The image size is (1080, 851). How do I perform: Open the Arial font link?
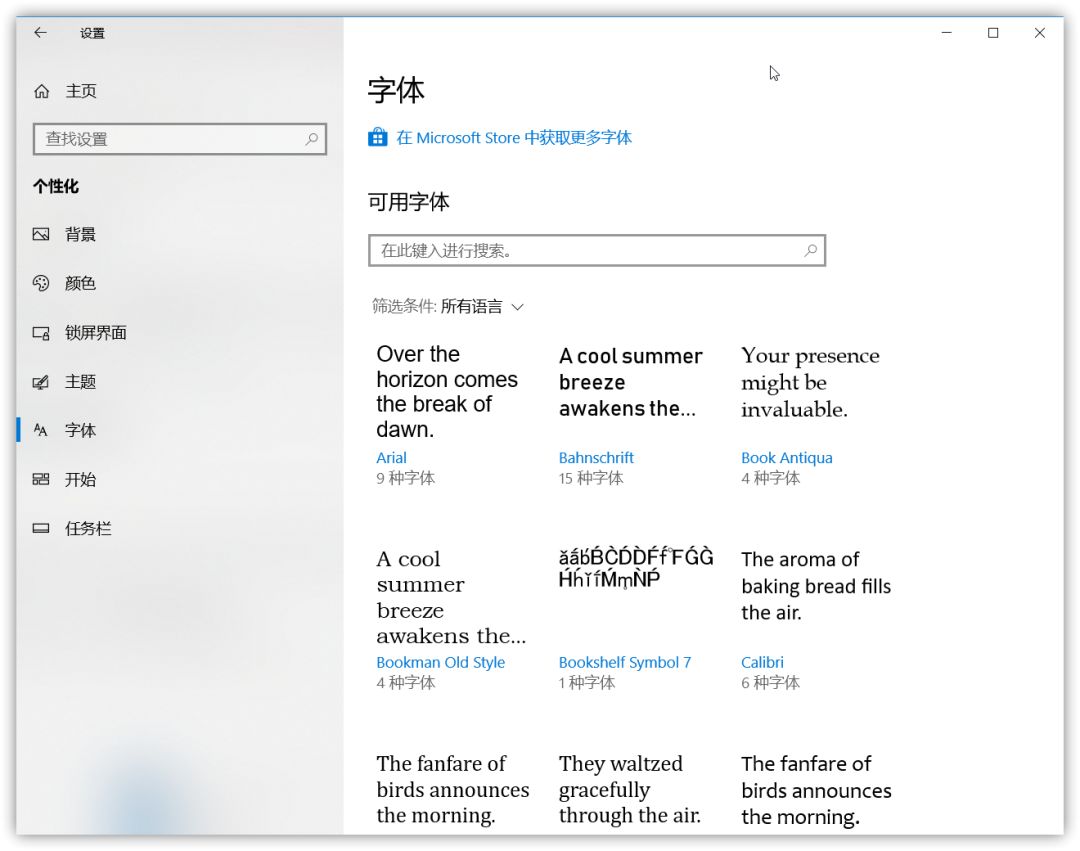tap(391, 458)
